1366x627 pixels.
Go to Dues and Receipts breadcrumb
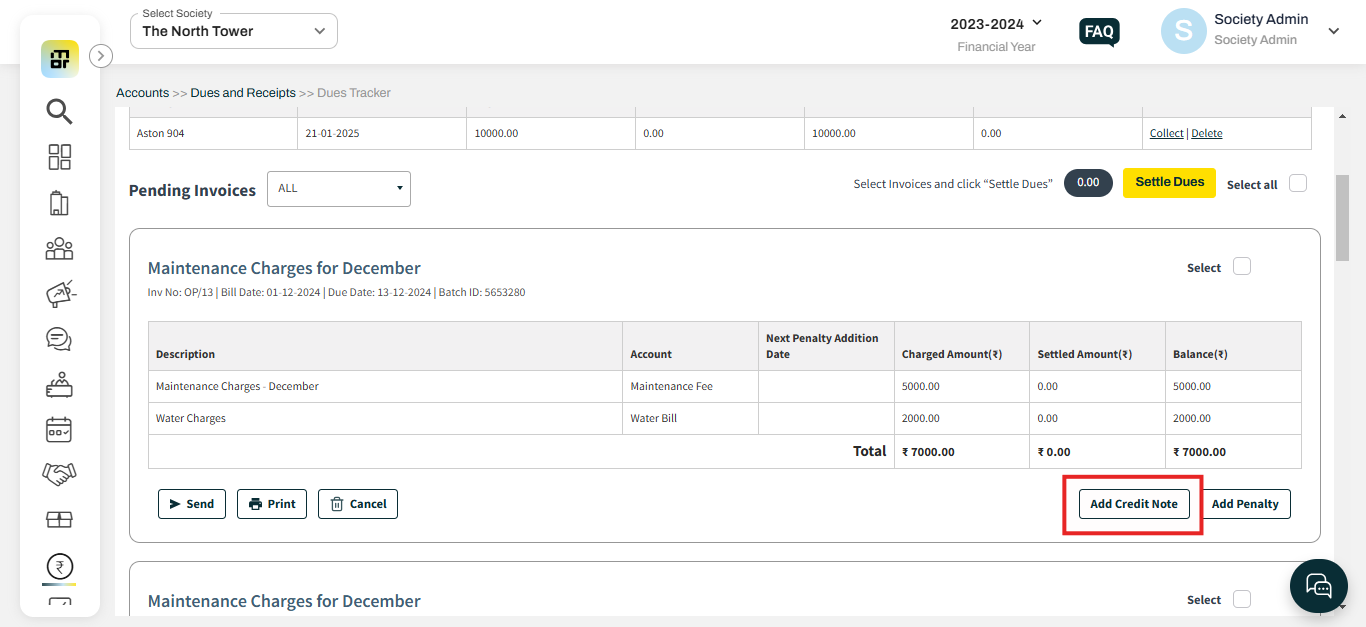click(242, 92)
